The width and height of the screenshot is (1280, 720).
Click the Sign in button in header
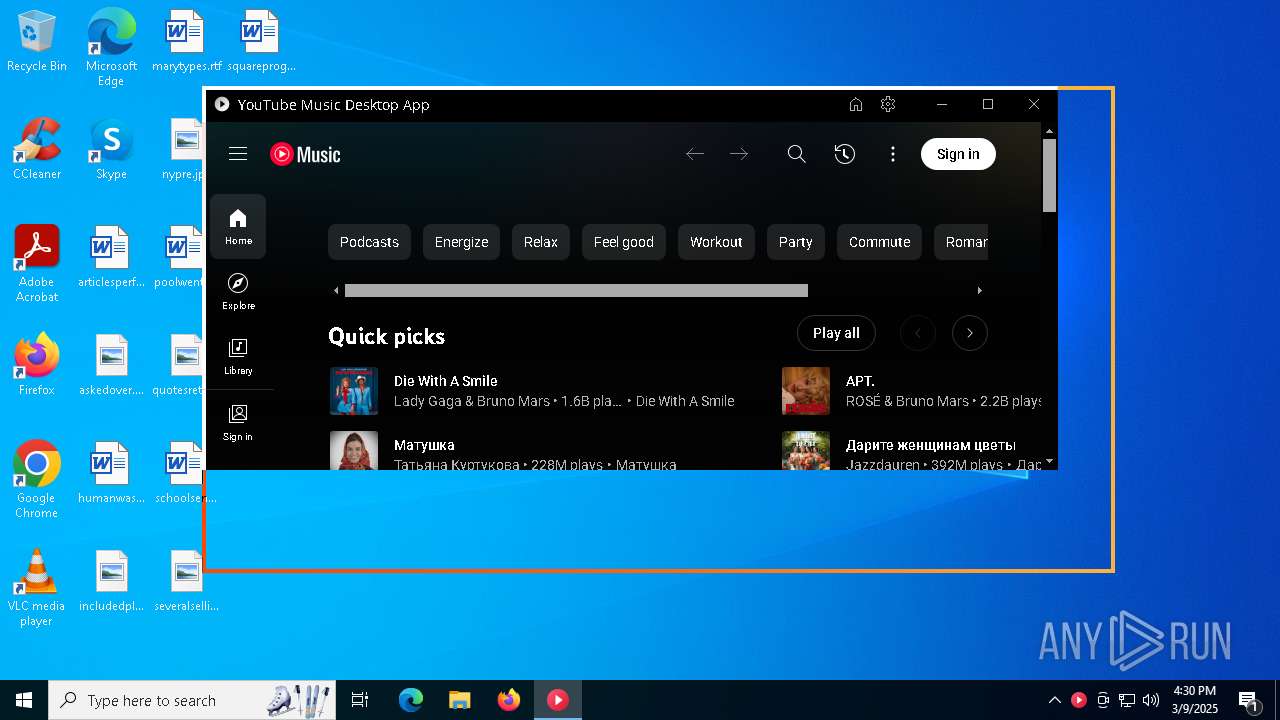(958, 154)
